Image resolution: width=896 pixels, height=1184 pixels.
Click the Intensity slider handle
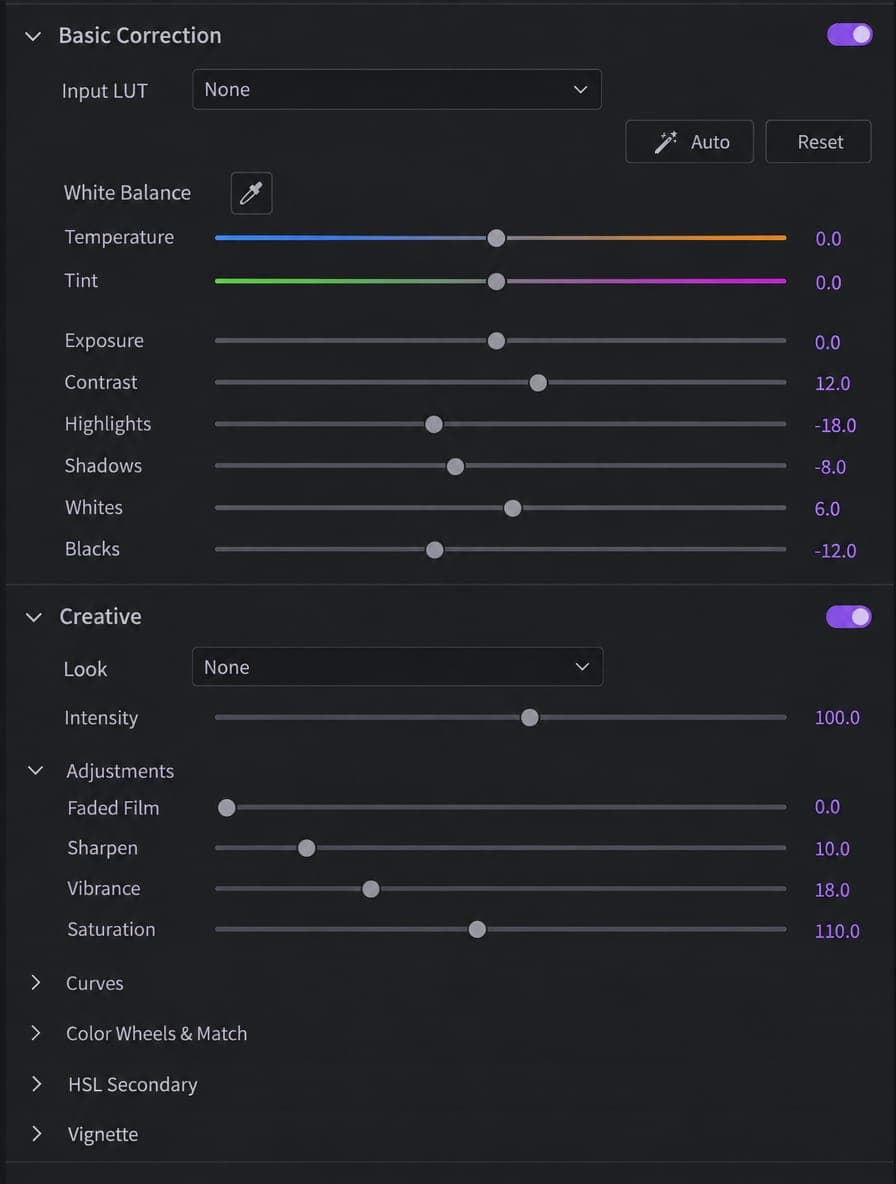pos(530,717)
